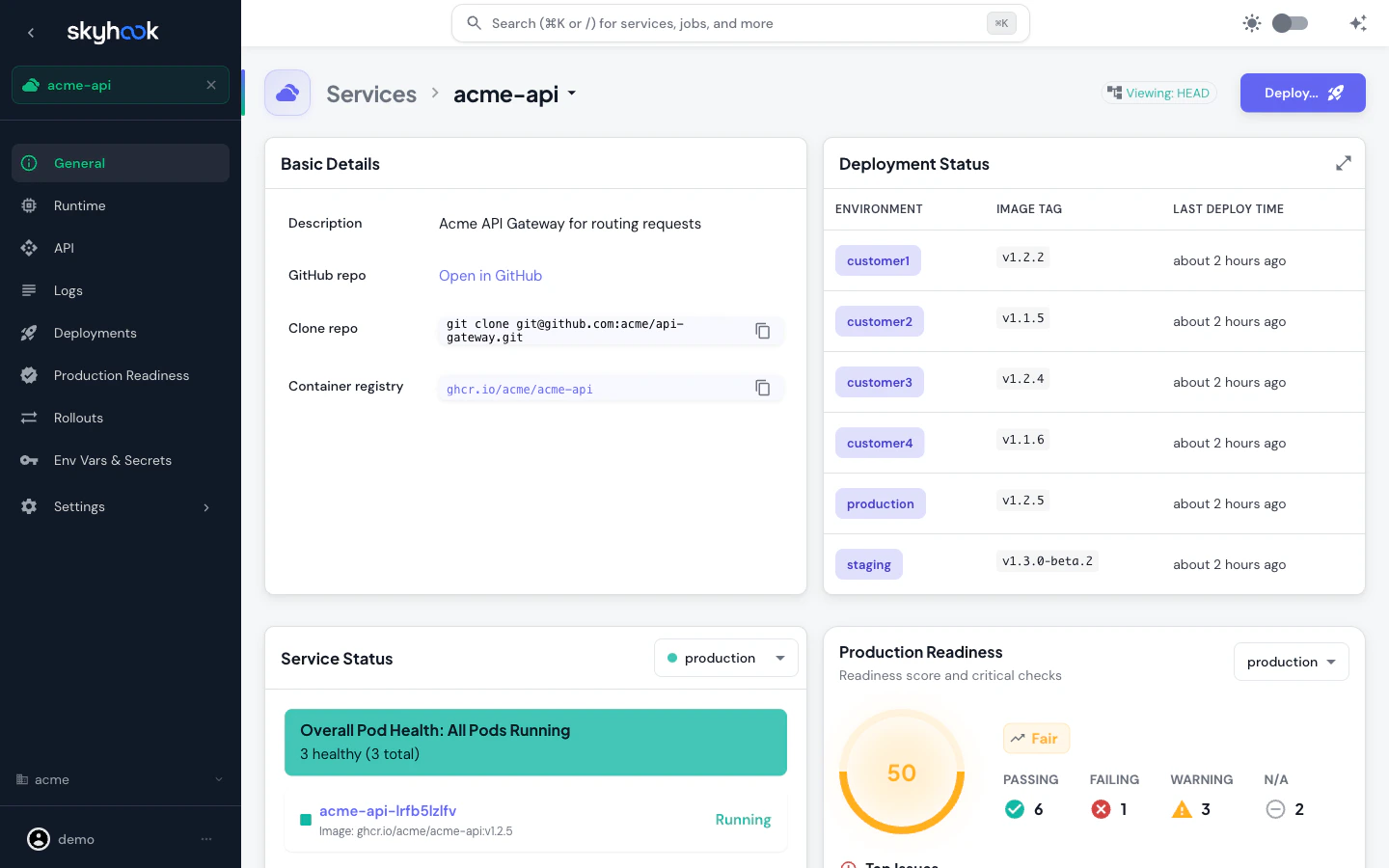Click the General info icon
Screen dimensions: 1389x868
click(x=29, y=163)
